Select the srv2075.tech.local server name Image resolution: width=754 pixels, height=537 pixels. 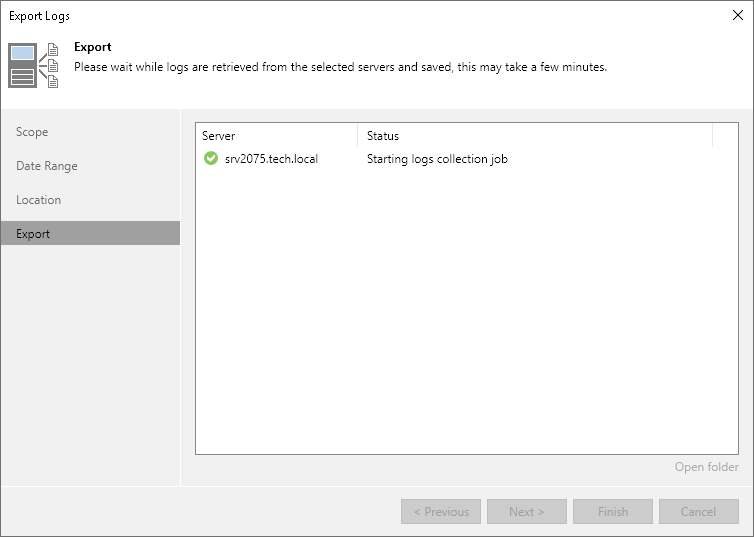coord(271,159)
